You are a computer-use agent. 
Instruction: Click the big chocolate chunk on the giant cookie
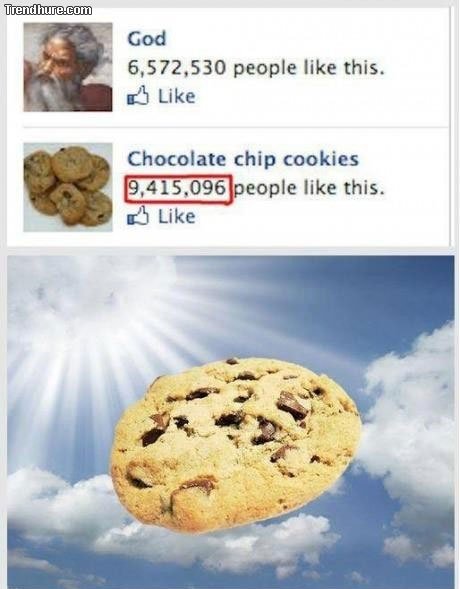[x=292, y=406]
